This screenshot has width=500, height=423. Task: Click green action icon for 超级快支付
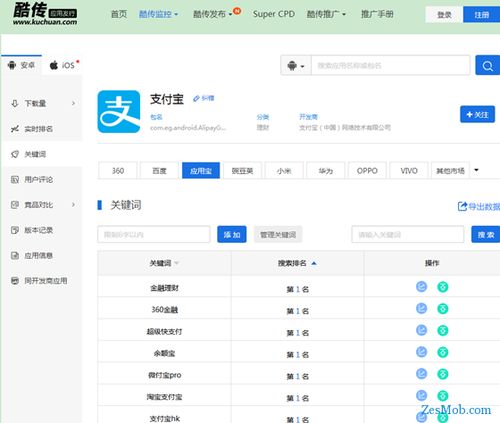pos(443,330)
